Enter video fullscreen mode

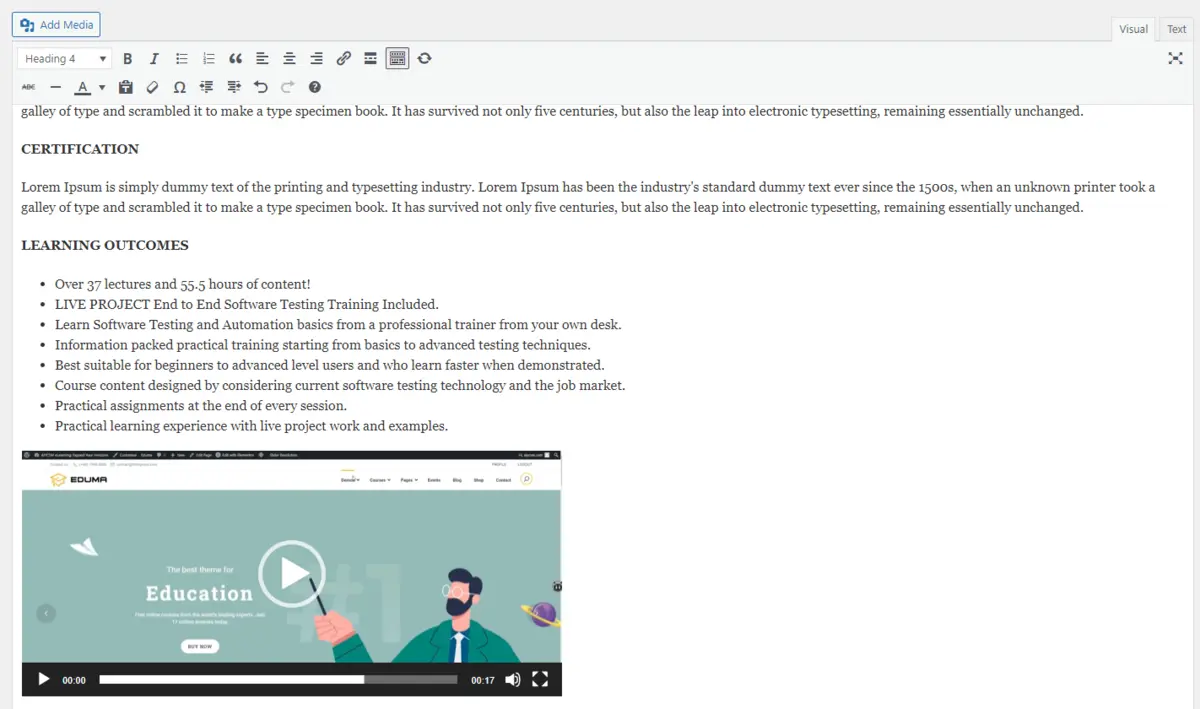540,680
